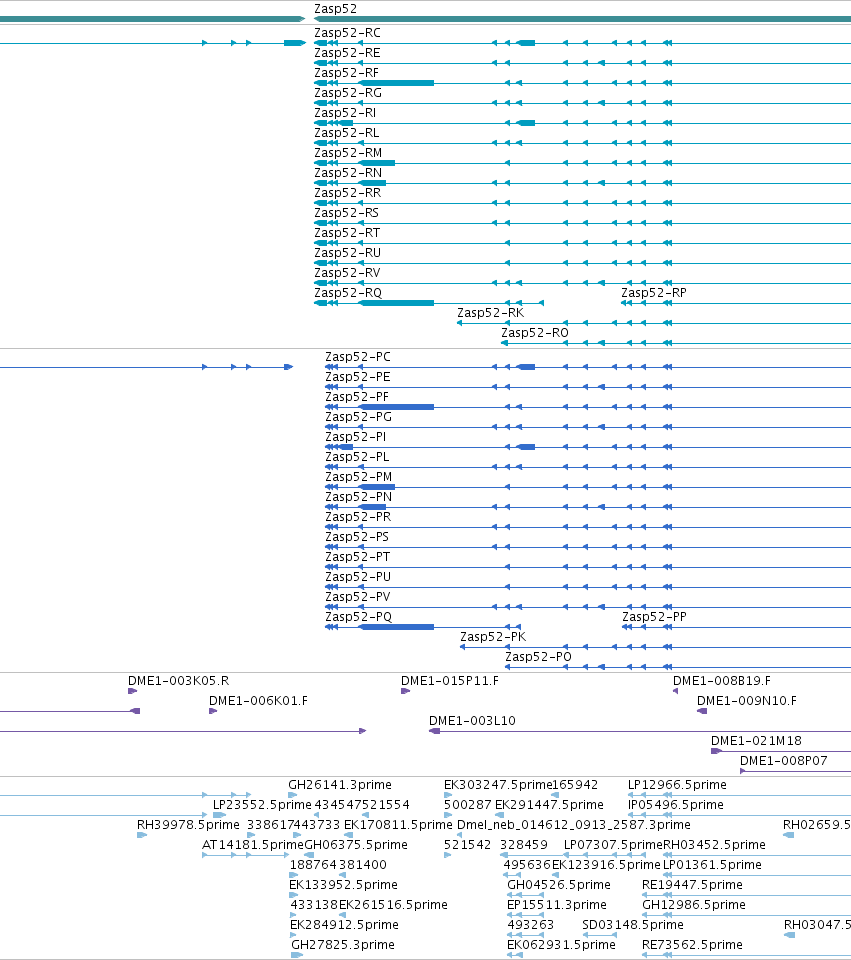Viewport: 851px width, 960px height.
Task: Select the Zasp52-RK transcript label
Action: [490, 313]
